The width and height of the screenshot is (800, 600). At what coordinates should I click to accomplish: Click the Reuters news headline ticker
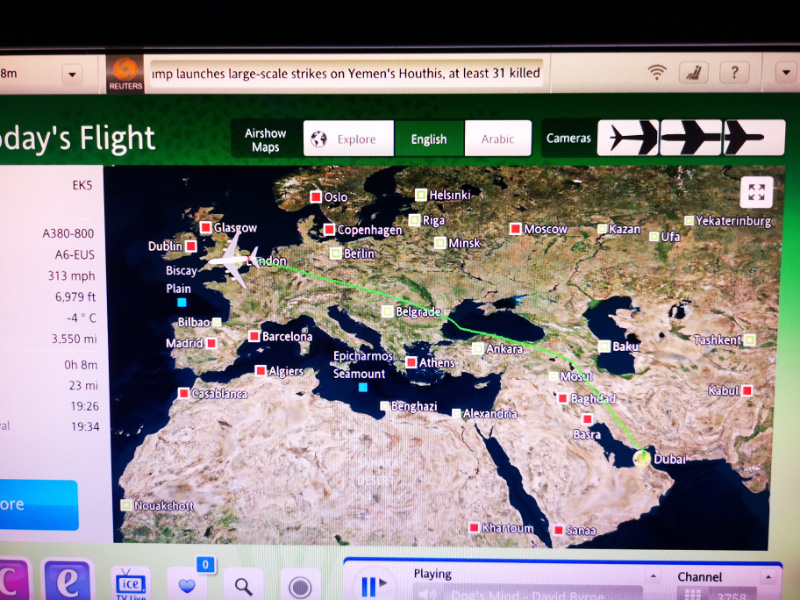[346, 73]
